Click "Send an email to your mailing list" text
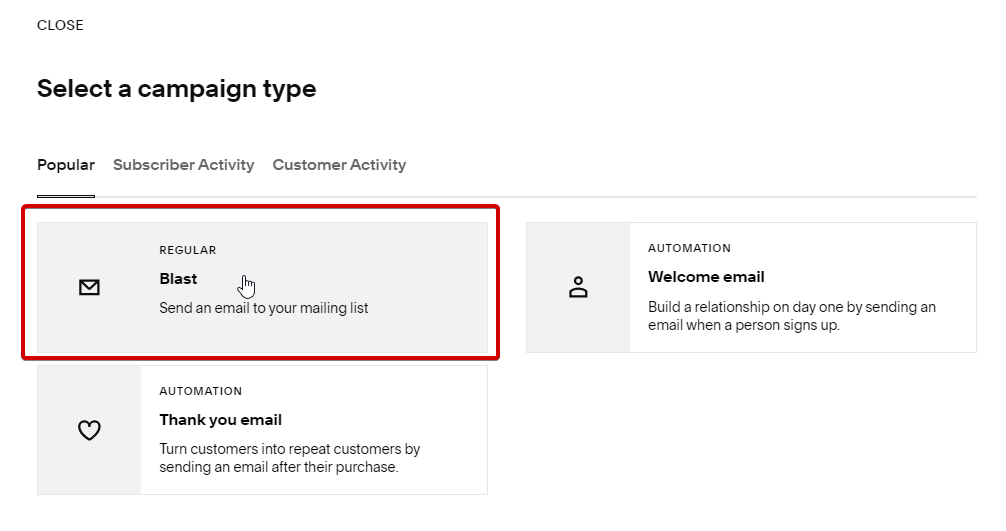Screen dimensions: 1006x531 tap(264, 308)
